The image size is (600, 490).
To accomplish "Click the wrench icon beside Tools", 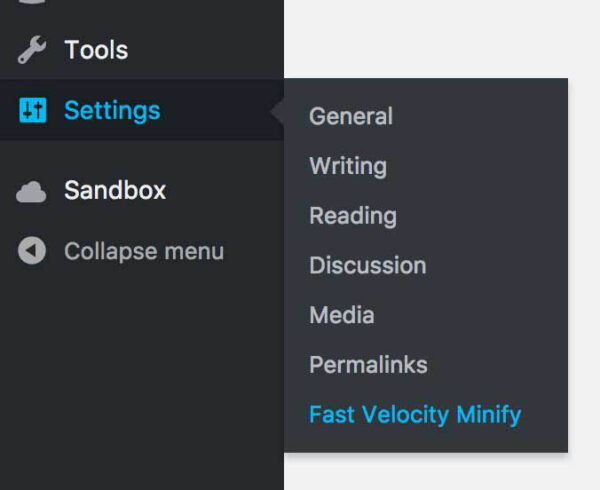I will (32, 50).
